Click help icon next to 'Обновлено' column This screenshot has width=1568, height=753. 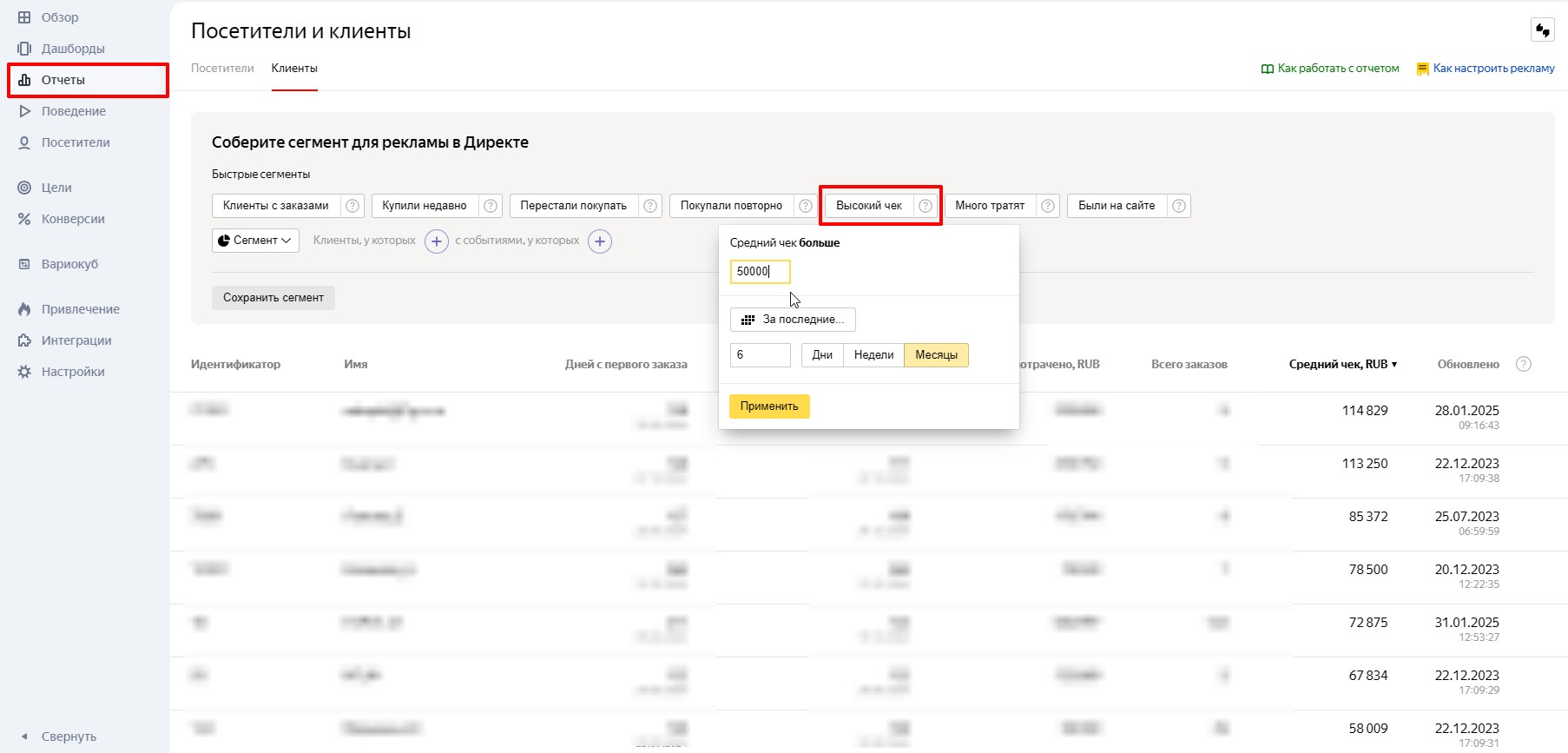1523,365
